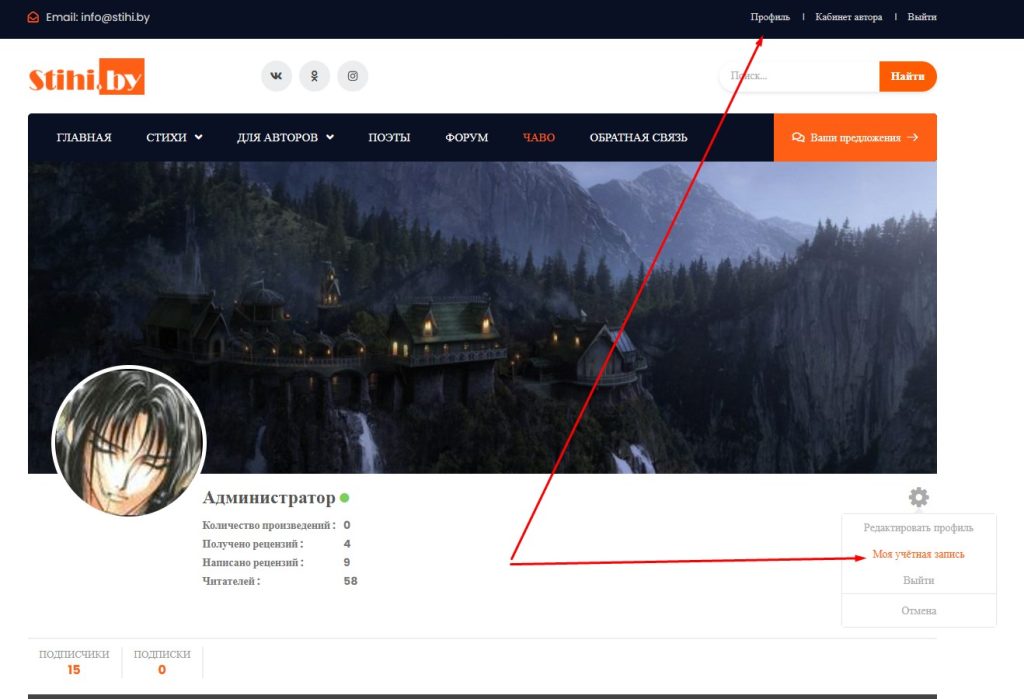Select ЧАВО in the navigation bar

[x=539, y=138]
